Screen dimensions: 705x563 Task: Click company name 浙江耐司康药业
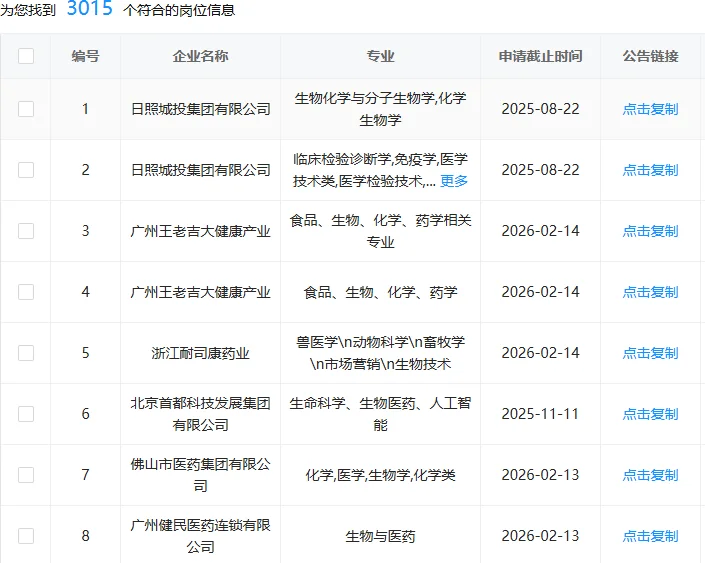click(201, 353)
